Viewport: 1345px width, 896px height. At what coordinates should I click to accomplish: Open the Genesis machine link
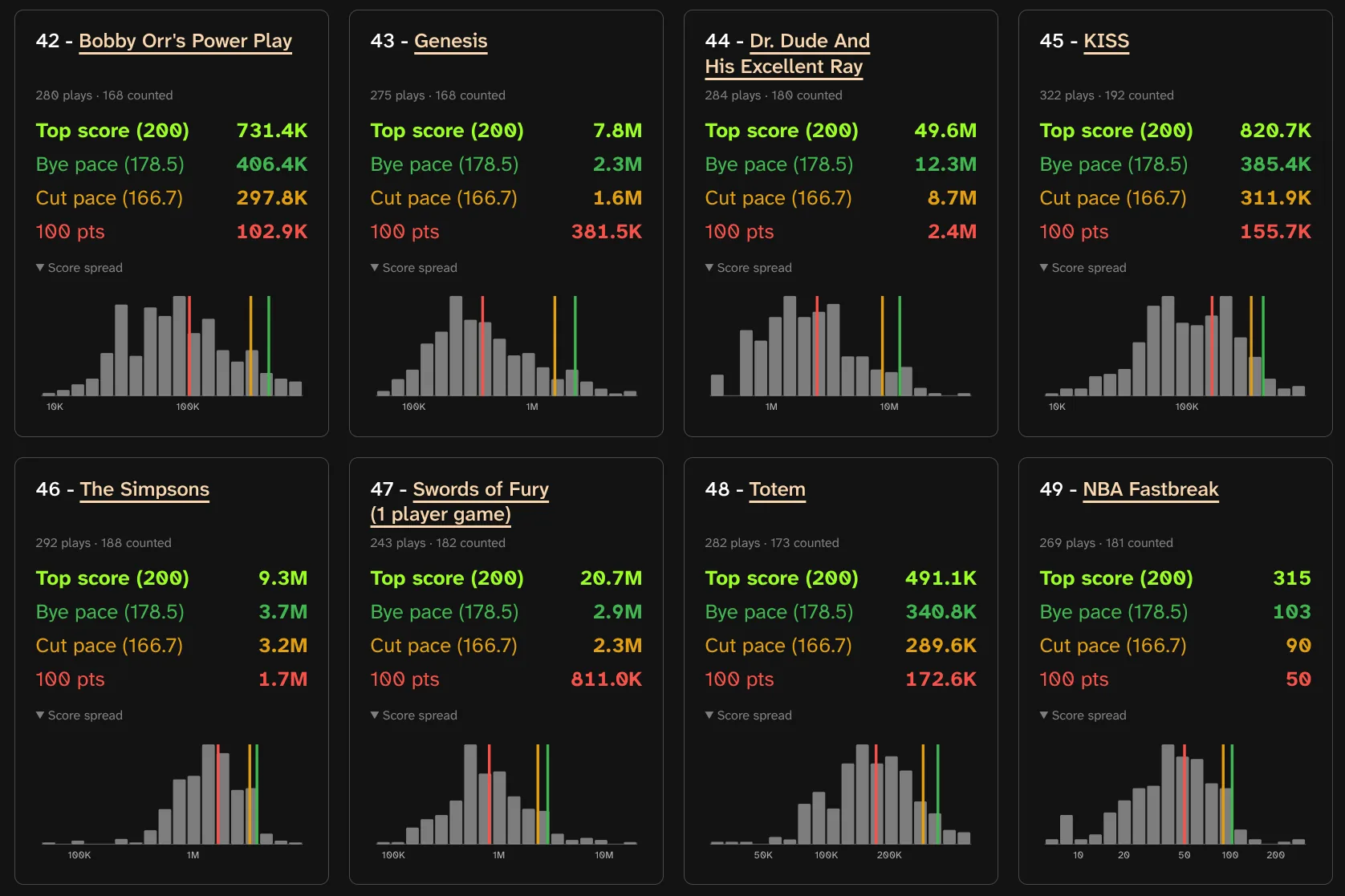451,41
